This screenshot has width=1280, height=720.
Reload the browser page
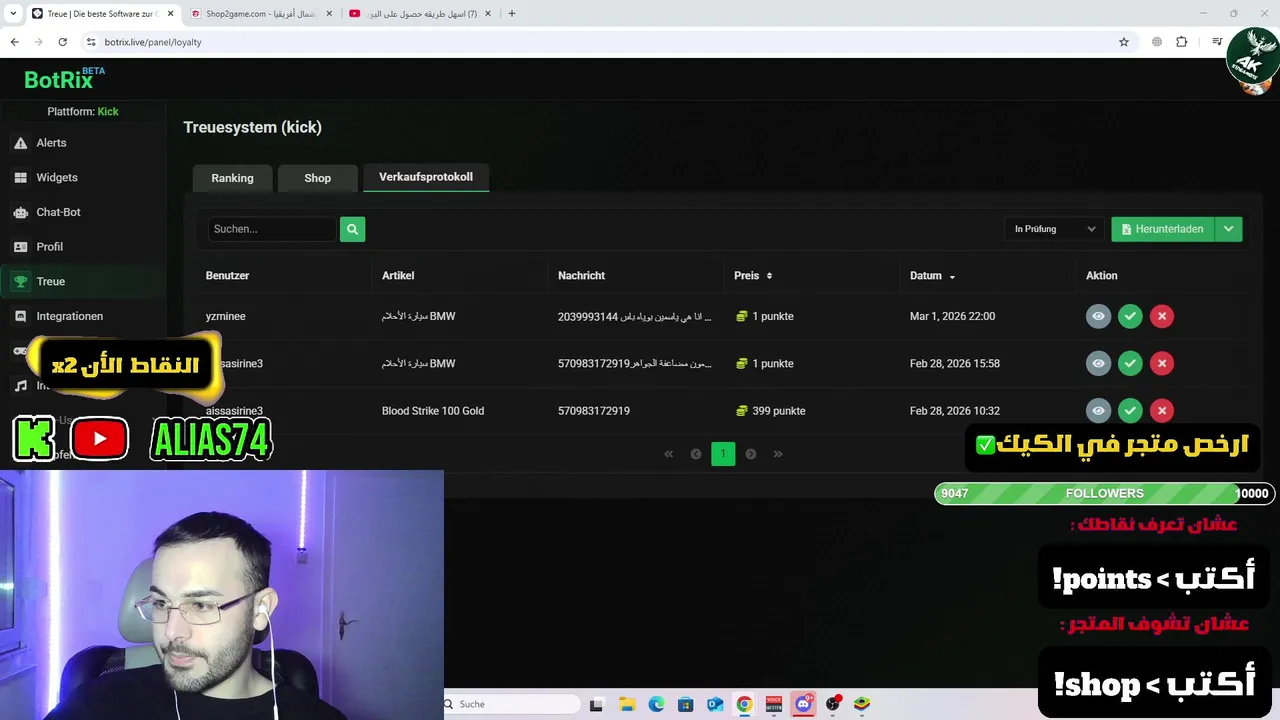[x=62, y=42]
